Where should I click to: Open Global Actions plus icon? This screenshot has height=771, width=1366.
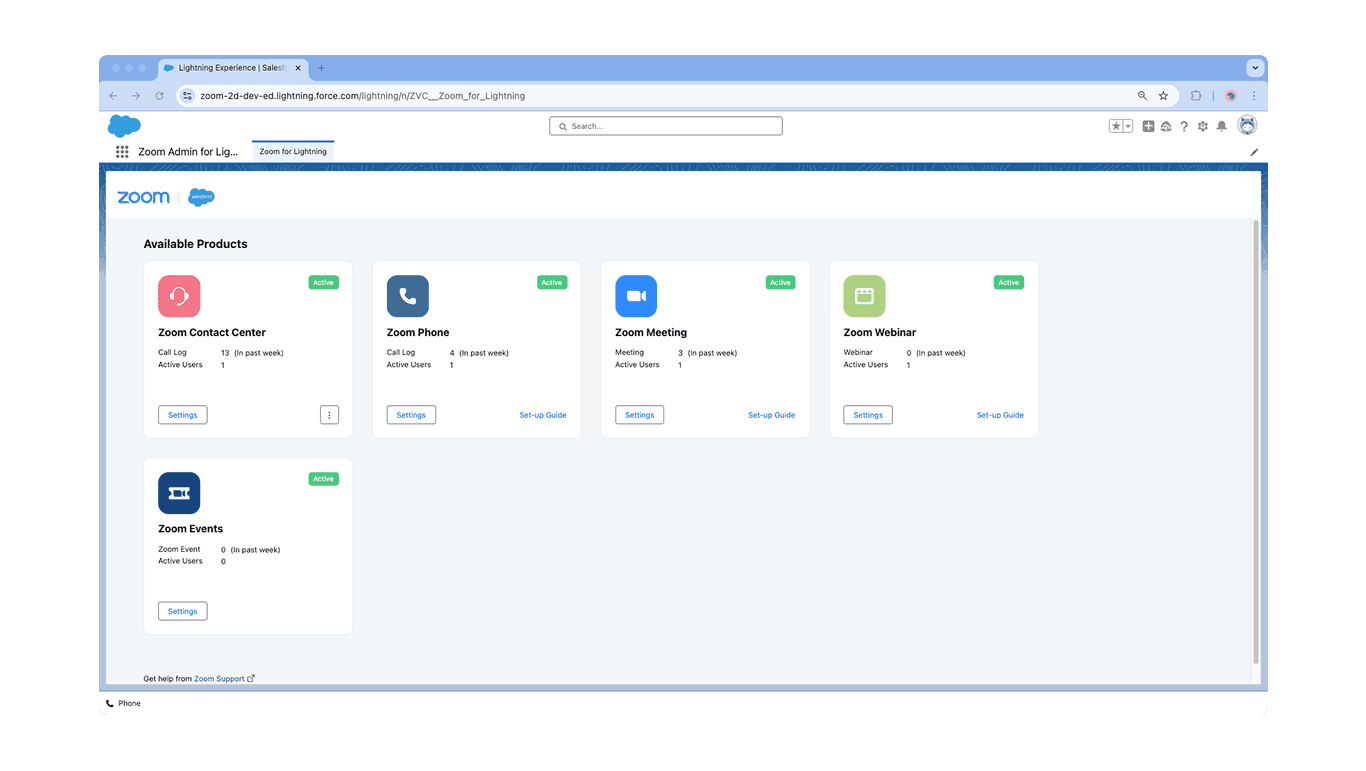click(x=1148, y=126)
